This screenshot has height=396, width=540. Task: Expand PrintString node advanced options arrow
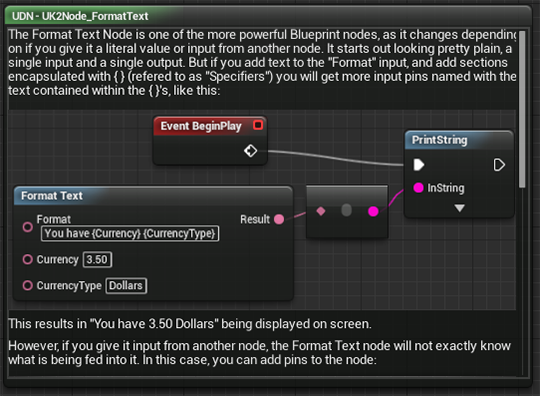point(459,208)
